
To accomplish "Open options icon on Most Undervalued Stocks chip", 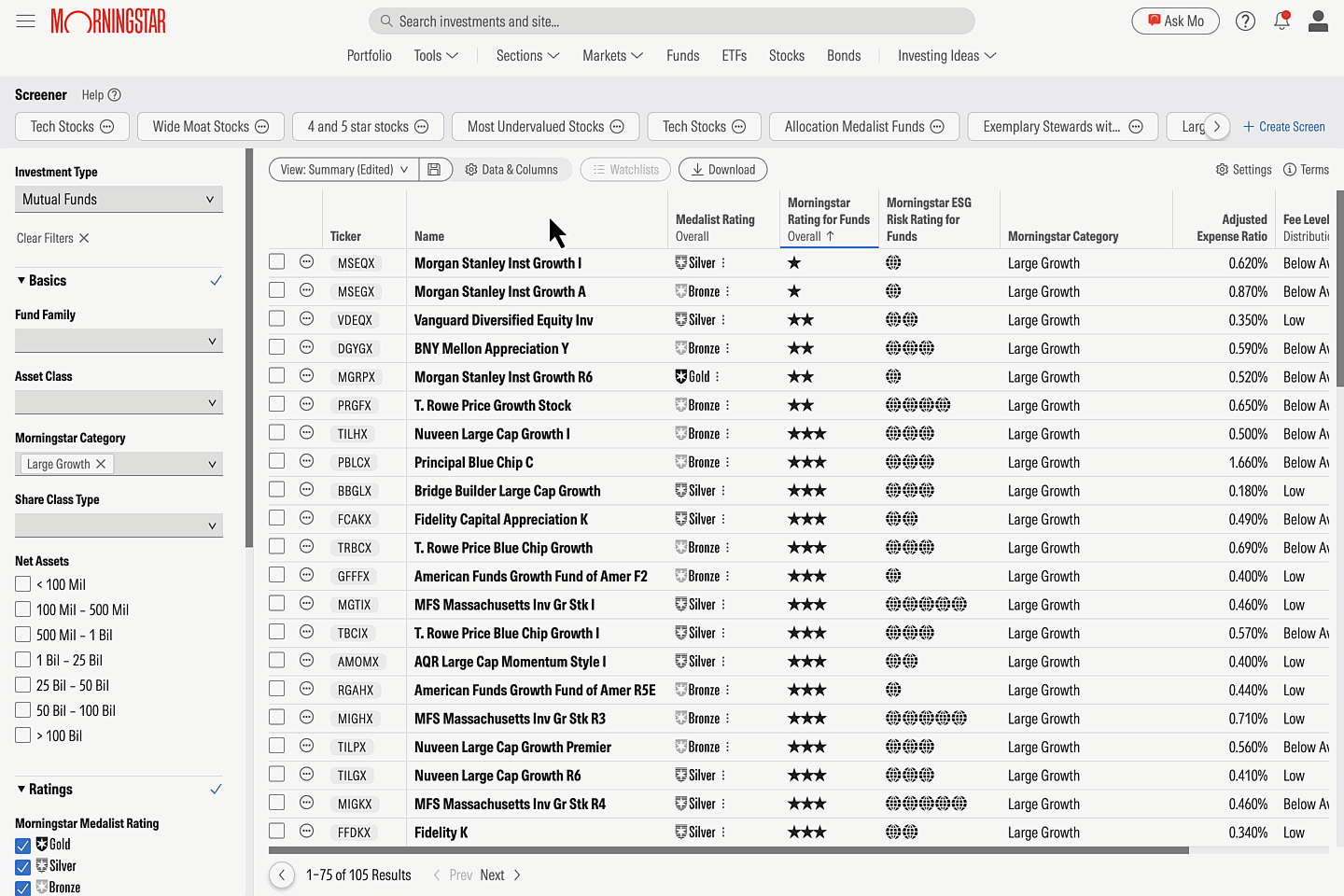I will point(617,126).
